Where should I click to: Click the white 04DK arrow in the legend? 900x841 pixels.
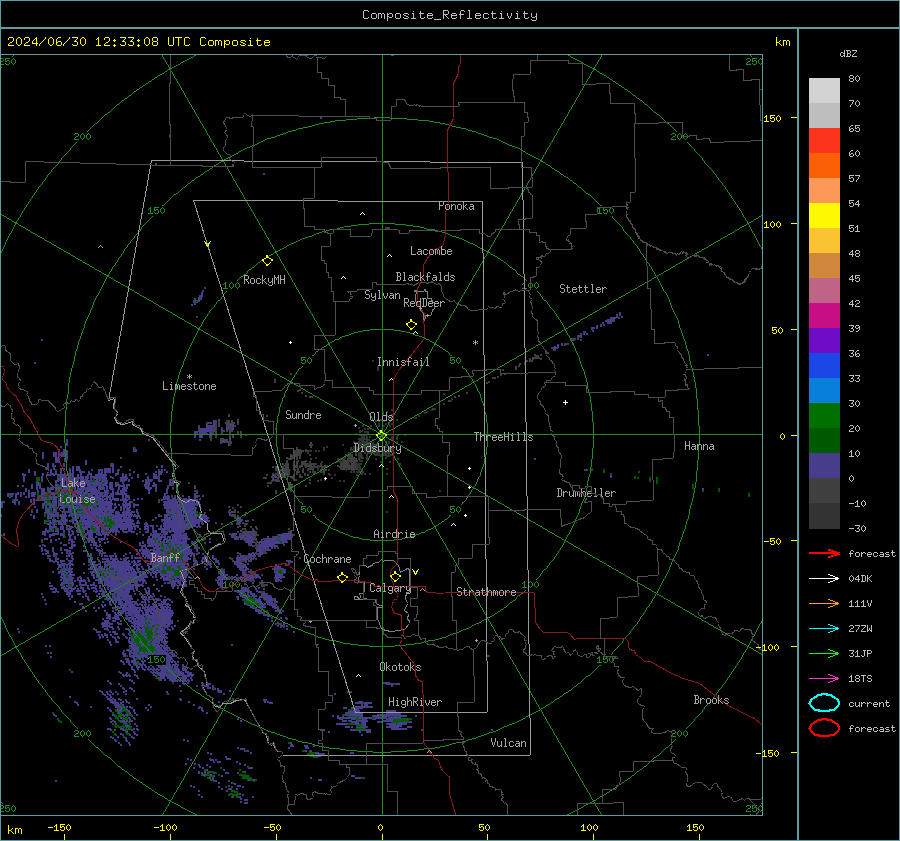point(824,579)
